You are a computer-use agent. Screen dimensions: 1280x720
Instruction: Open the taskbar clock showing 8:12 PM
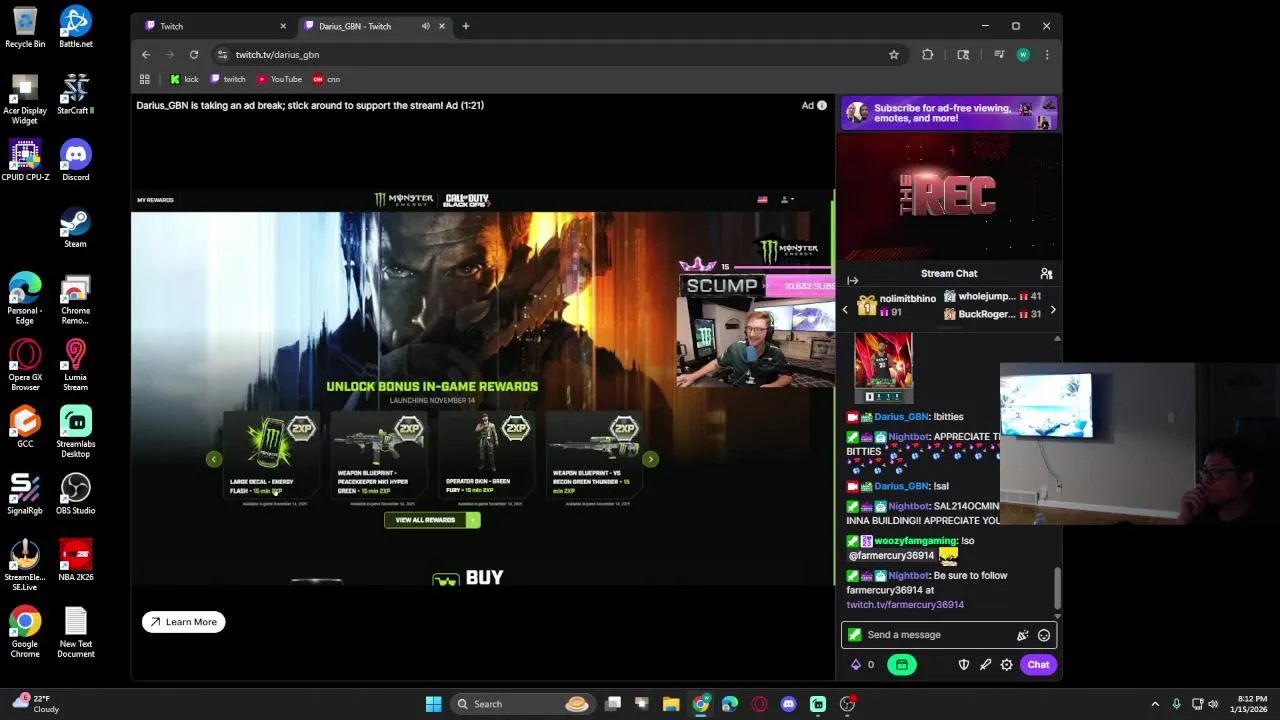point(1252,704)
